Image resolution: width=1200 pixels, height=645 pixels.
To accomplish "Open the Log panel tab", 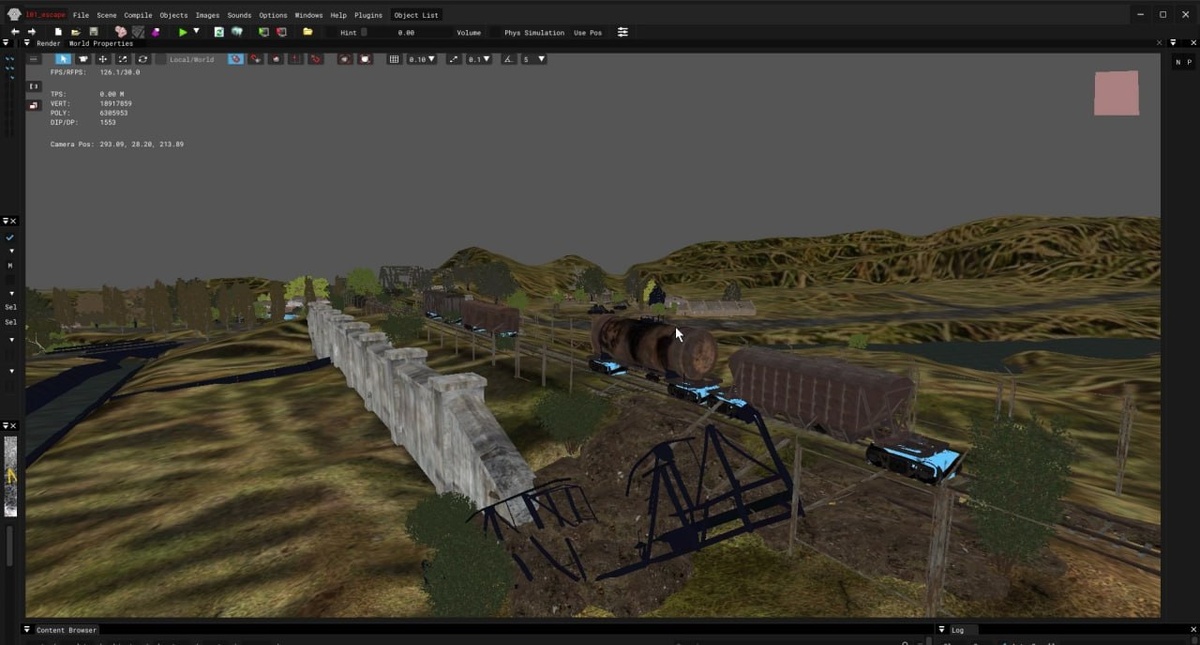I will (957, 630).
